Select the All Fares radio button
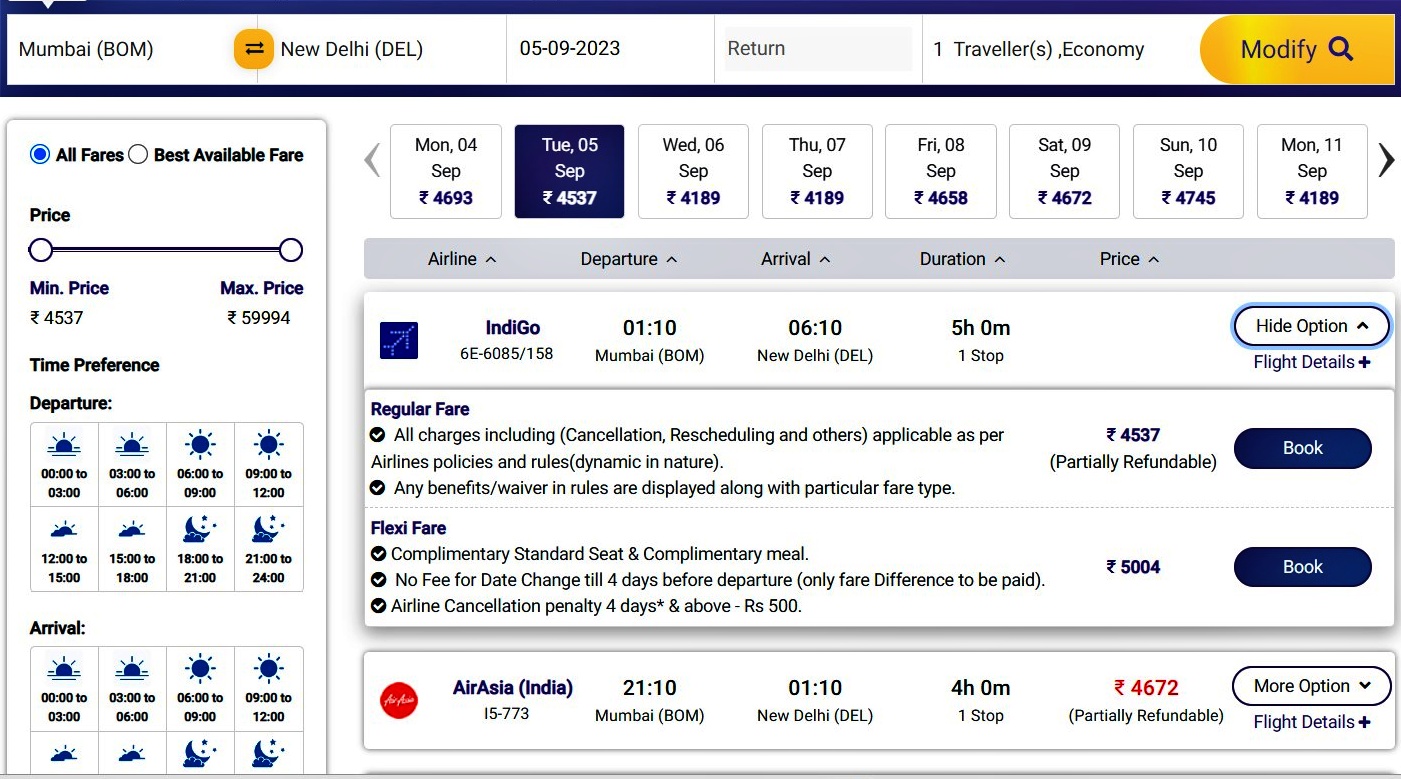 (x=40, y=154)
